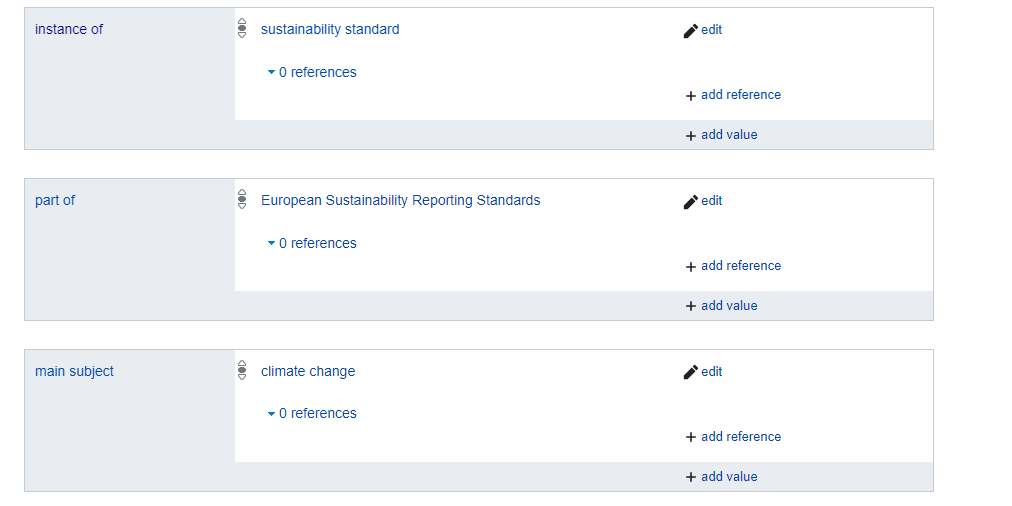
Task: Expand 0 references under sustainability standard
Action: [312, 72]
